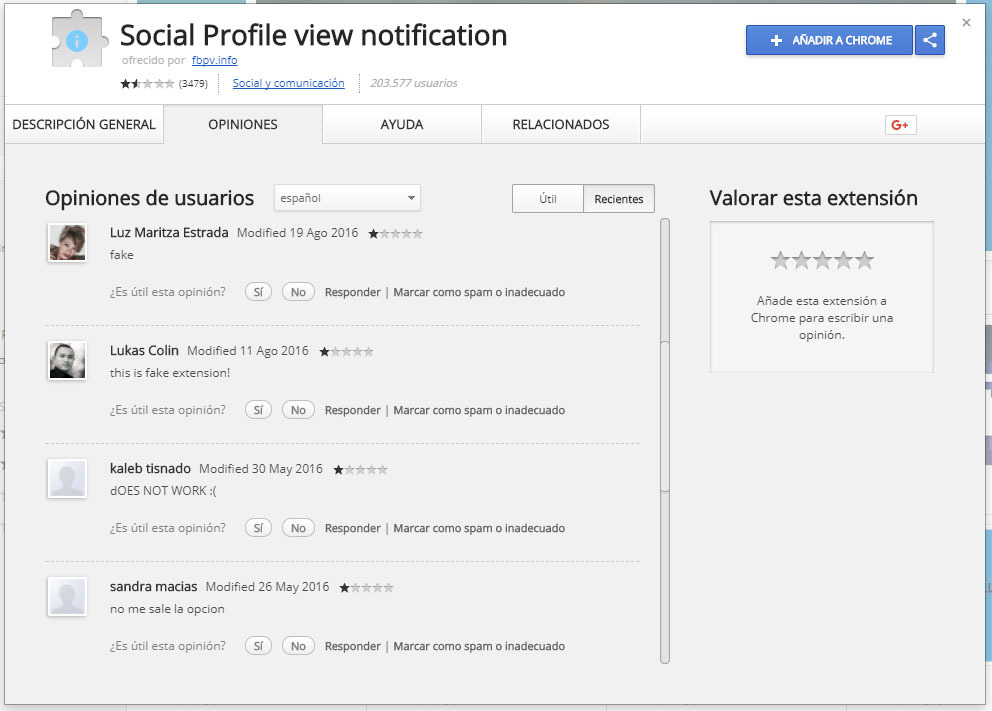Click Responder on sandra macias's review
The width and height of the screenshot is (992, 711).
point(352,645)
